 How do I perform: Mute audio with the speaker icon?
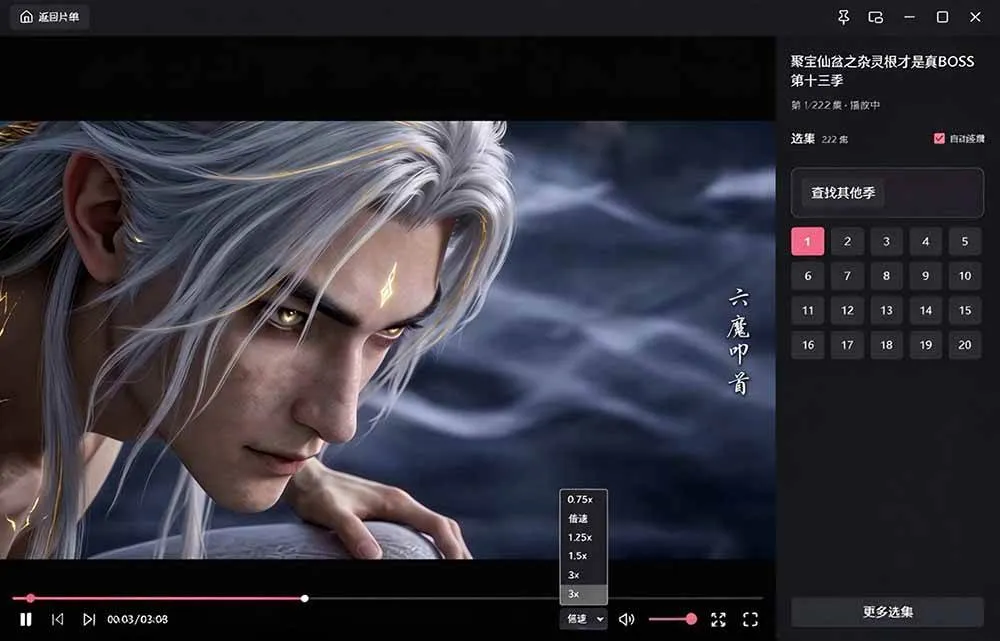tap(626, 619)
